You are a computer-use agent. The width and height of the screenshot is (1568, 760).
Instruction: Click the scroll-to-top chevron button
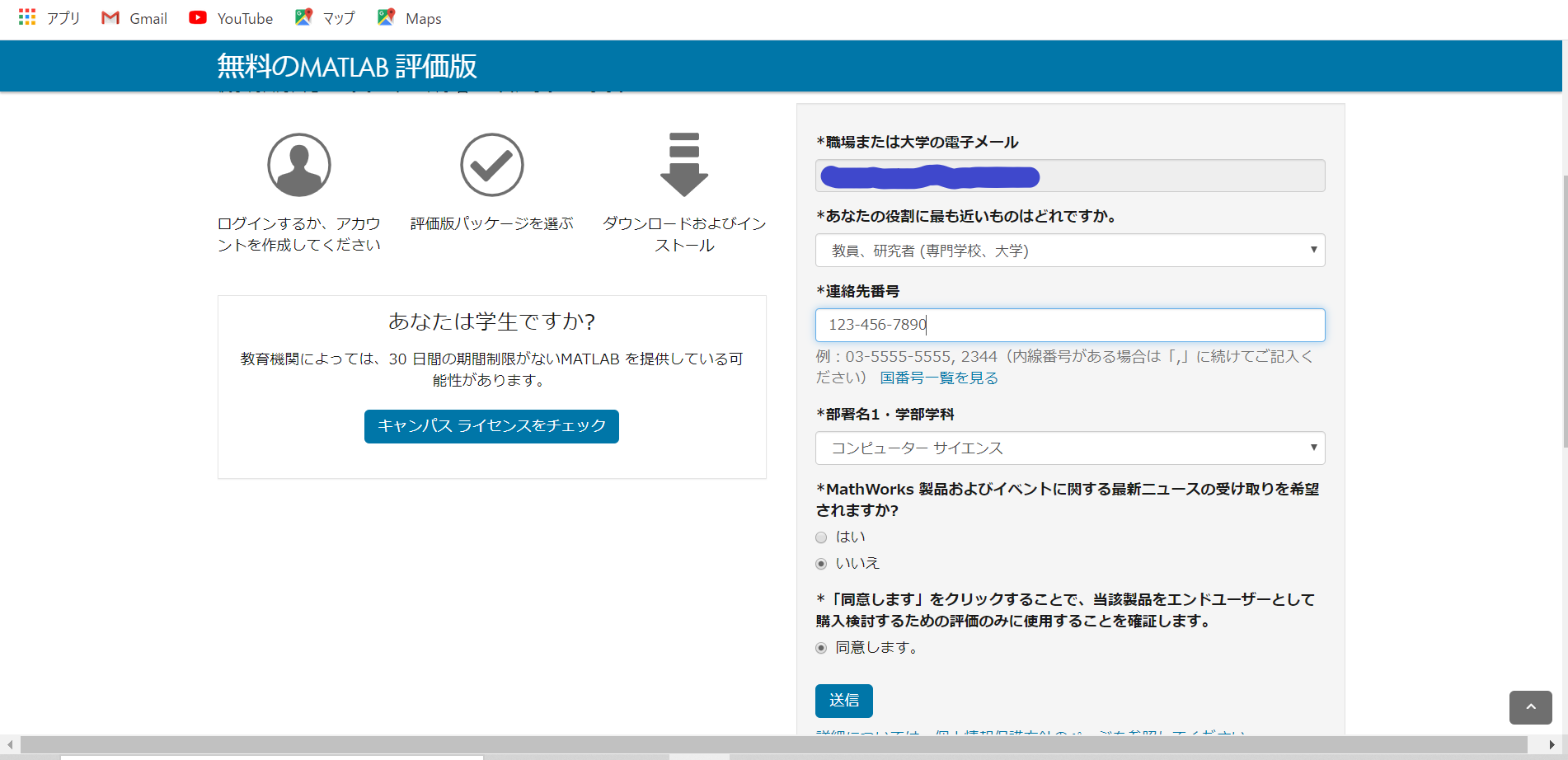pyautogui.click(x=1531, y=707)
